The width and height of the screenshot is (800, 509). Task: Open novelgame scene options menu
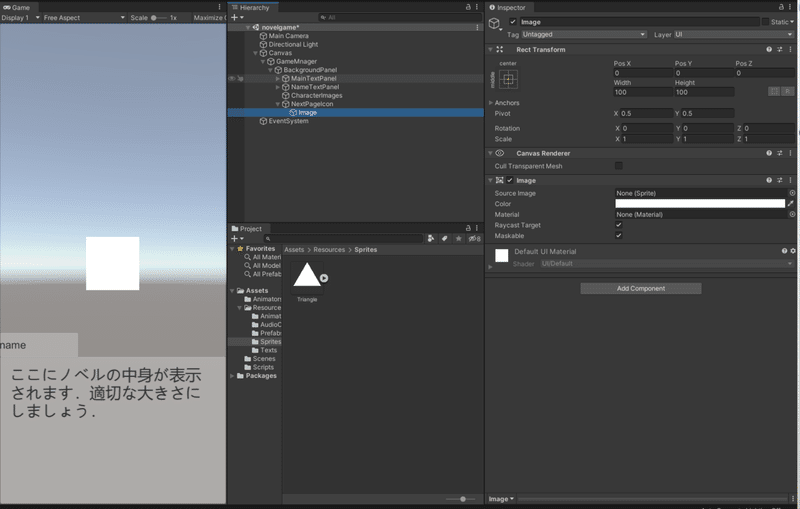(477, 28)
